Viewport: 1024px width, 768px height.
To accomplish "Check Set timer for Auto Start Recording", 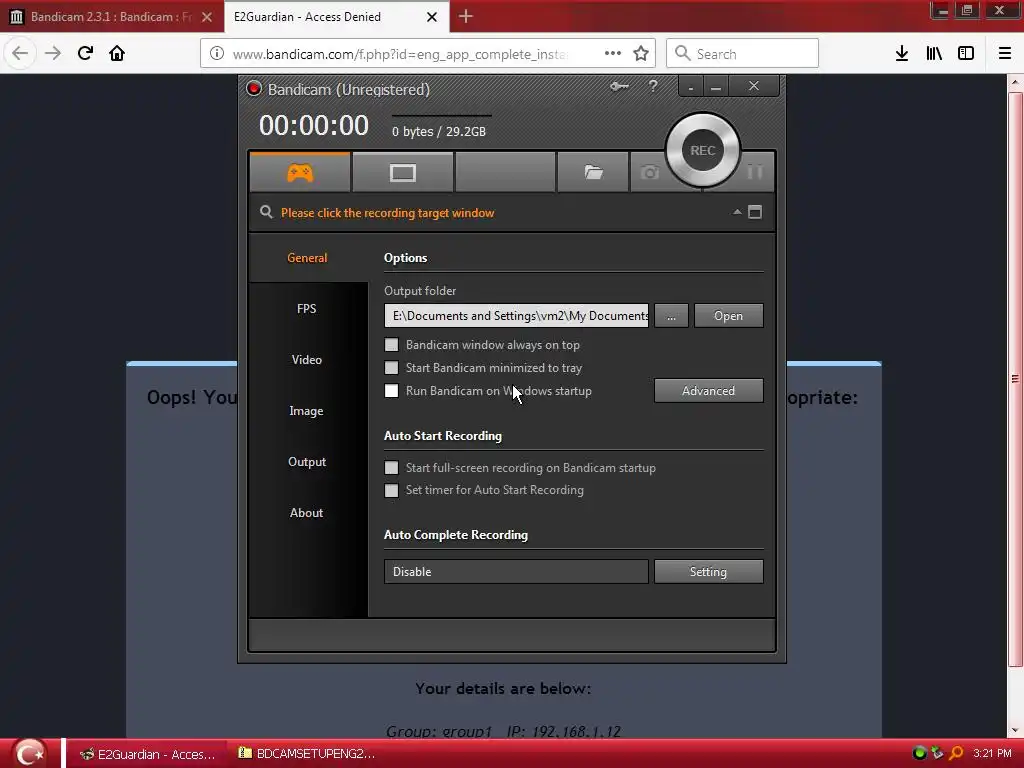I will tap(391, 490).
